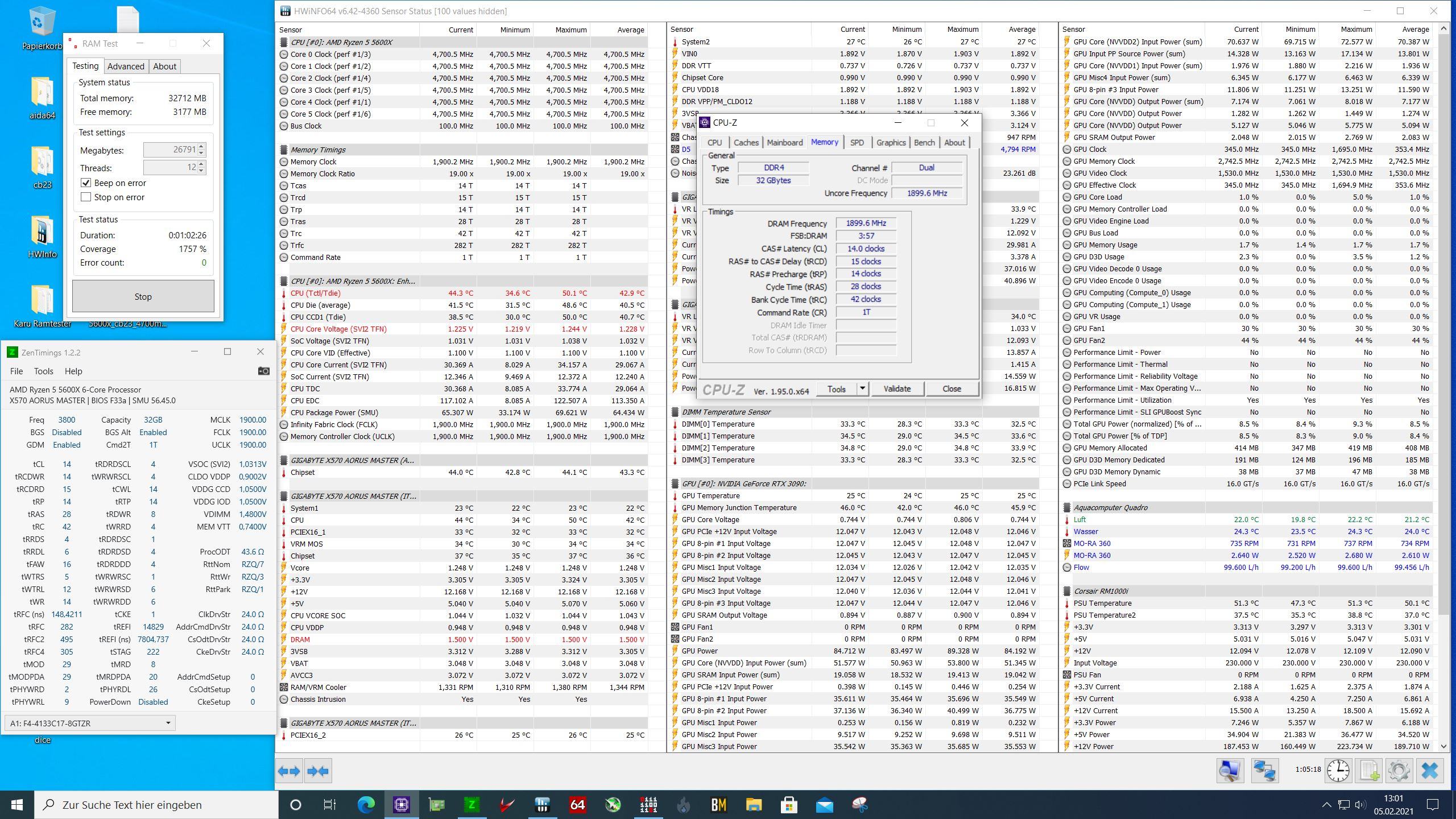Click HWiNFO shrink columns arrows button
Image resolution: width=1456 pixels, height=819 pixels.
click(317, 771)
